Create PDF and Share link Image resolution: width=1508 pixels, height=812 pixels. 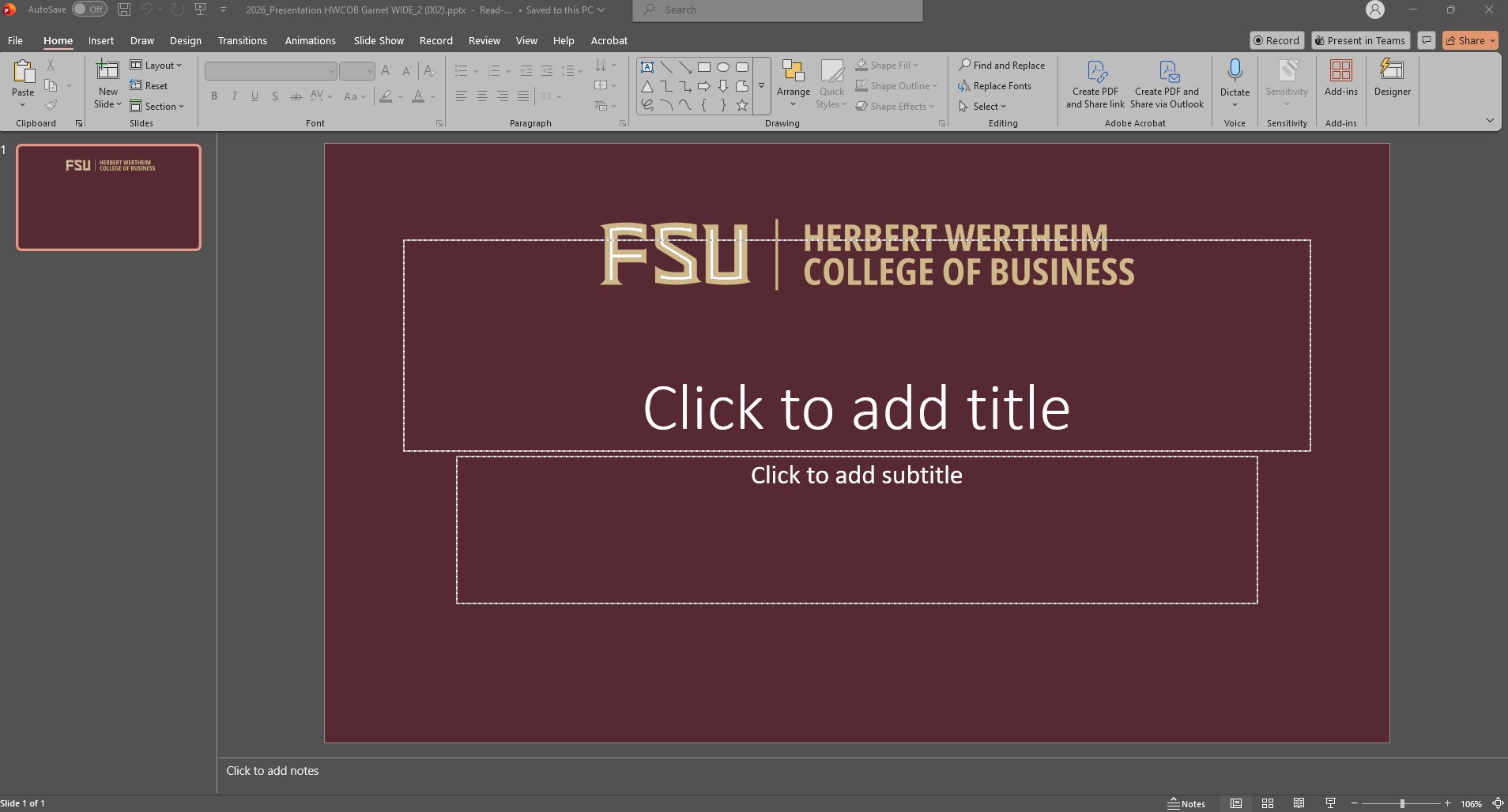[x=1095, y=84]
